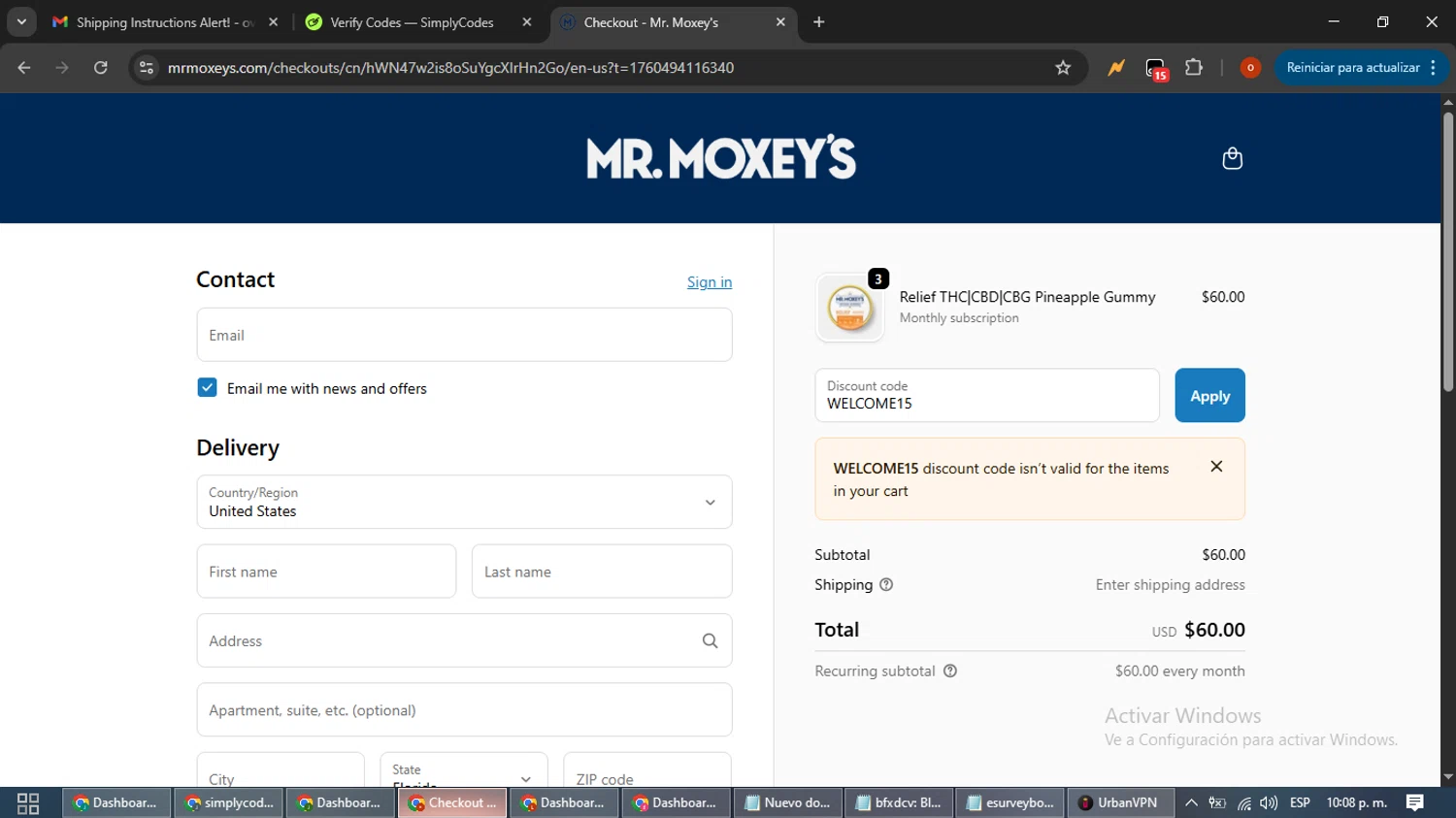Open the shopping bag cart icon
This screenshot has width=1456, height=818.
1232,158
